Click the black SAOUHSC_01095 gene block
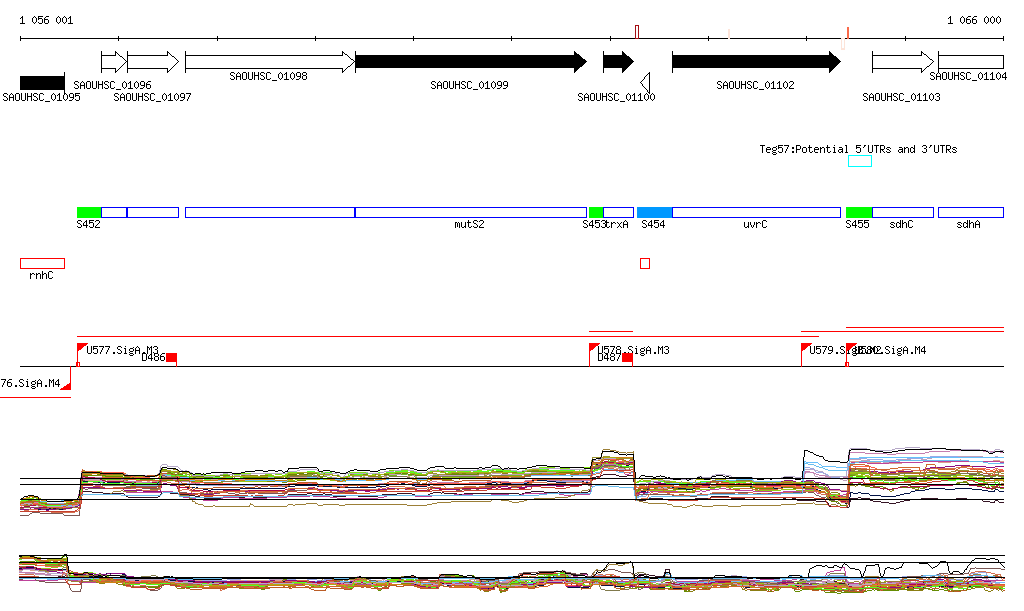1024x611 pixels. (42, 82)
